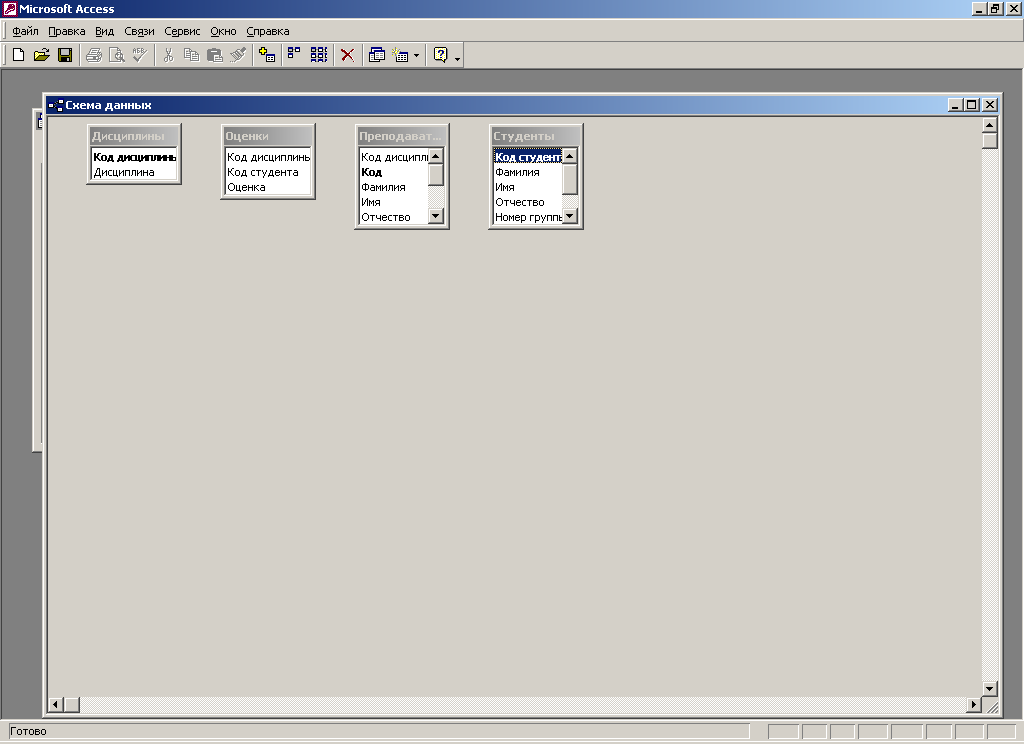This screenshot has height=744, width=1024.
Task: Click the Spelling check icon
Action: tap(139, 55)
